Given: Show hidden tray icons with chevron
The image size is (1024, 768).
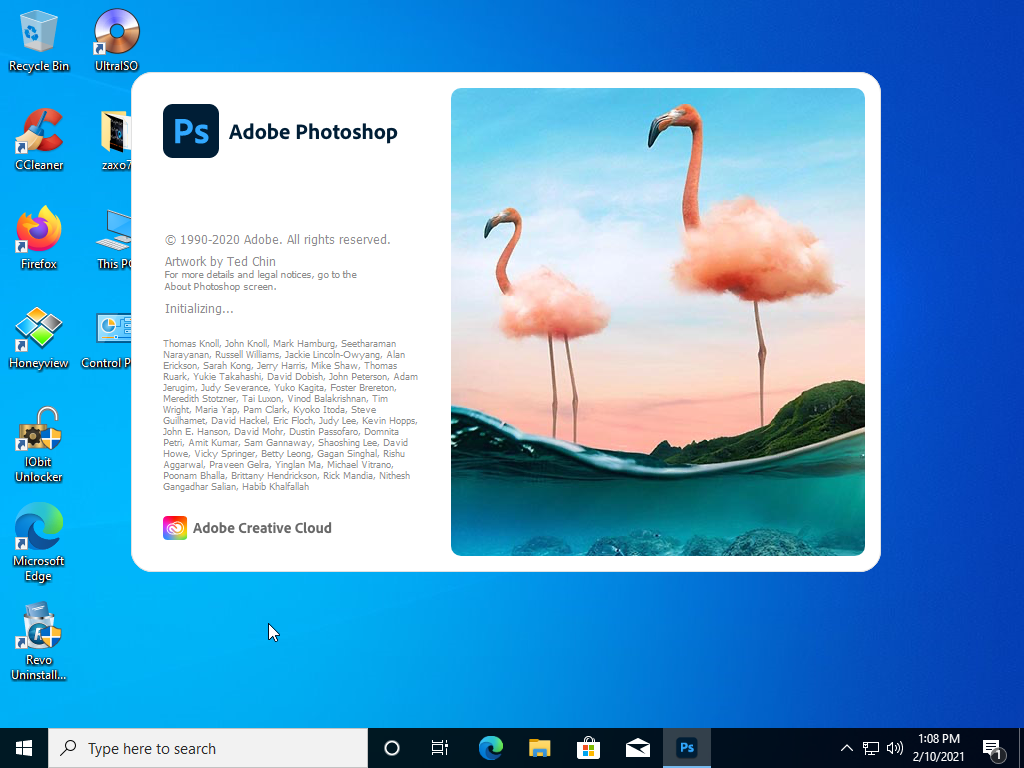Looking at the screenshot, I should point(846,748).
